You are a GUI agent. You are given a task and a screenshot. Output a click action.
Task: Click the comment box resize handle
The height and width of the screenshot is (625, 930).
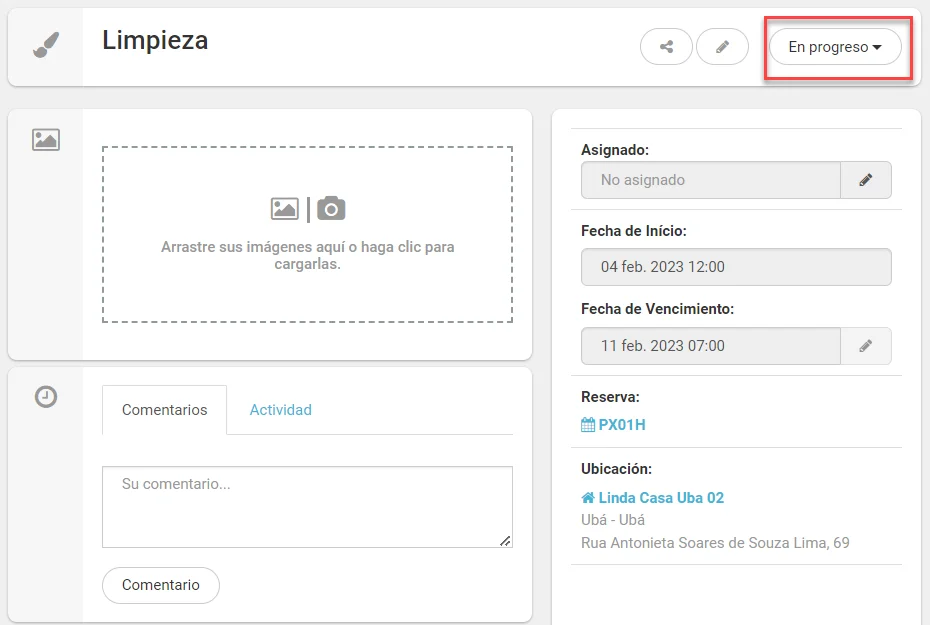[x=505, y=541]
